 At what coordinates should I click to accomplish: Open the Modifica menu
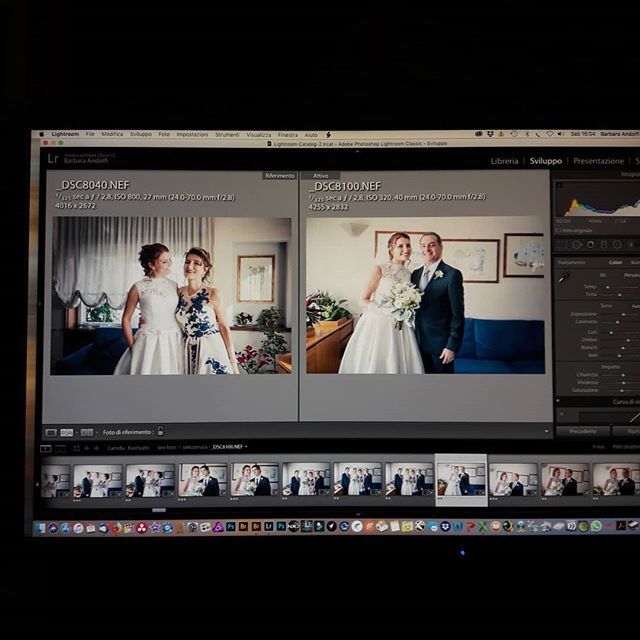tap(112, 134)
